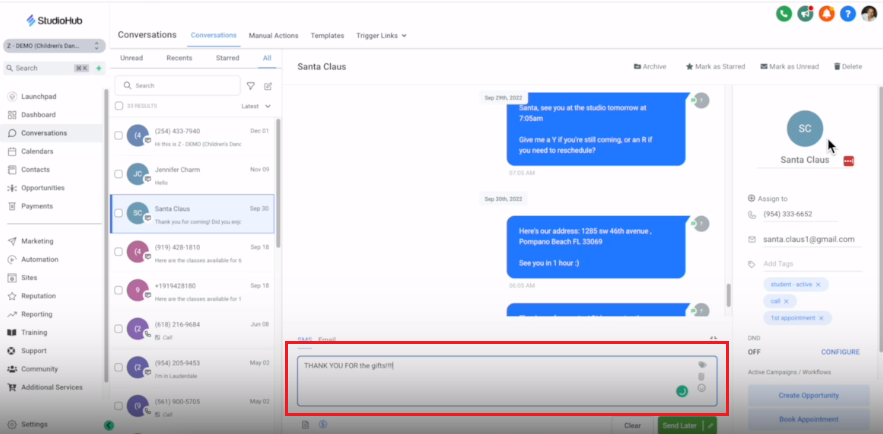Check the box for (954) 205-9453 conversation
Viewport: 883px width, 434px height.
(x=118, y=367)
